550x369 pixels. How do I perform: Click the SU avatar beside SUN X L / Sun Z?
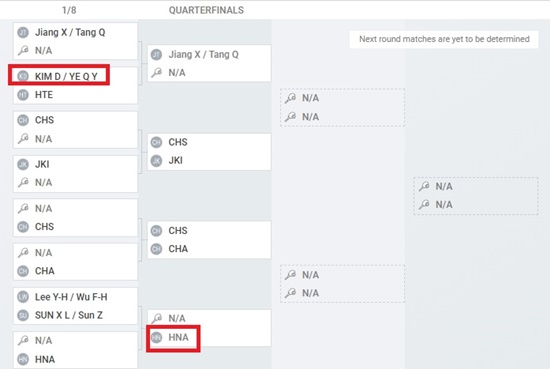(23, 315)
